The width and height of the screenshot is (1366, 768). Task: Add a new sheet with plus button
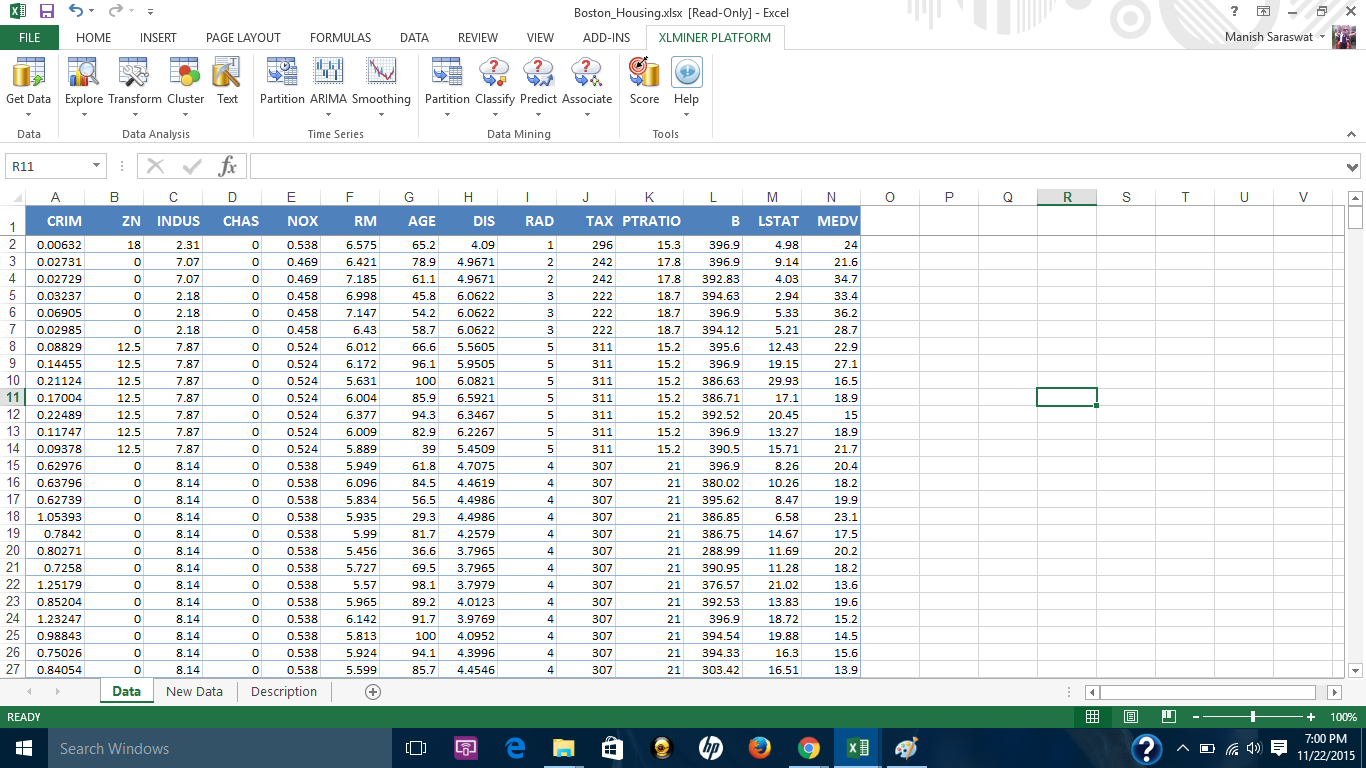pos(373,692)
